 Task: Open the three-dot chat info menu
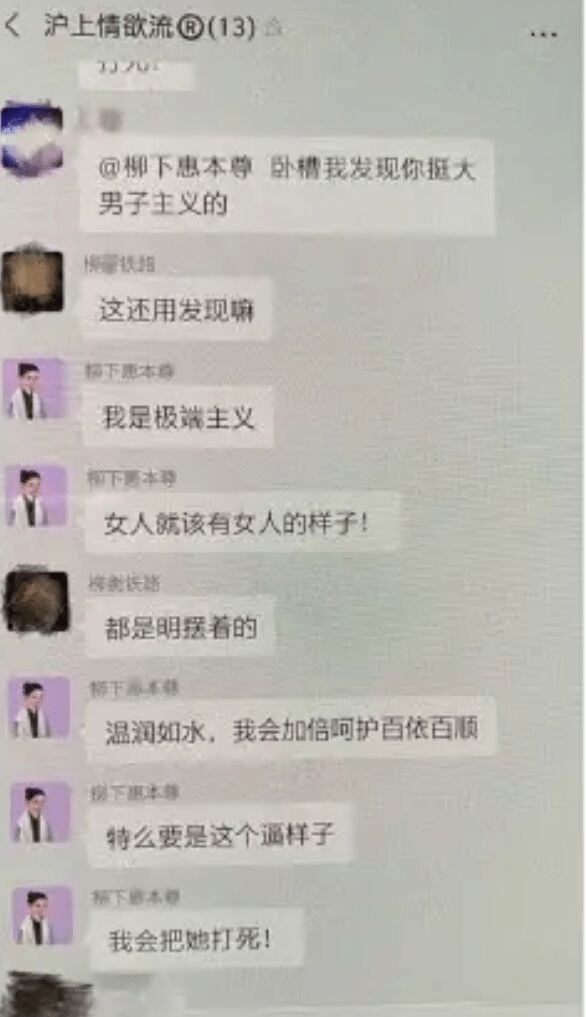pos(543,33)
